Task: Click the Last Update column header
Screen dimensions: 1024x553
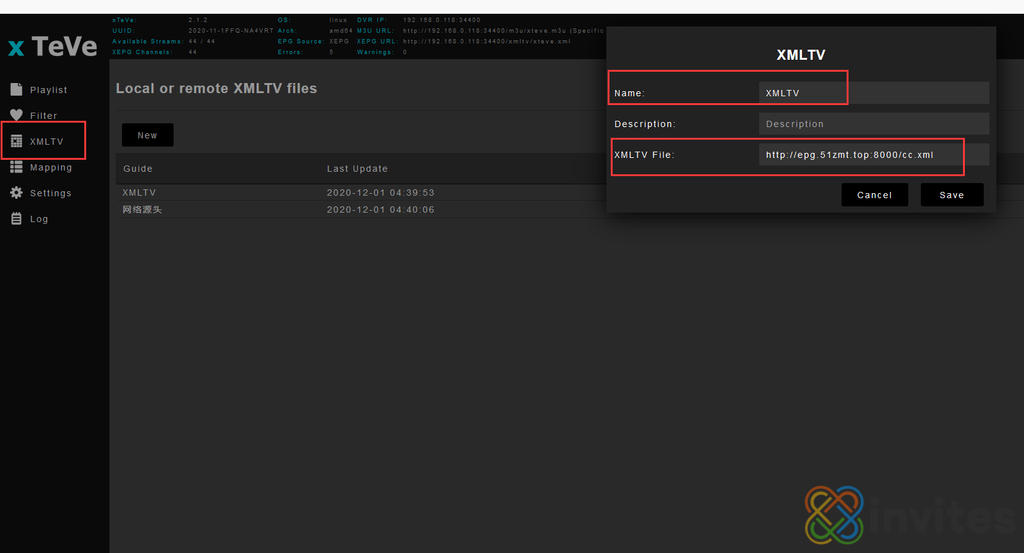Action: pyautogui.click(x=357, y=168)
